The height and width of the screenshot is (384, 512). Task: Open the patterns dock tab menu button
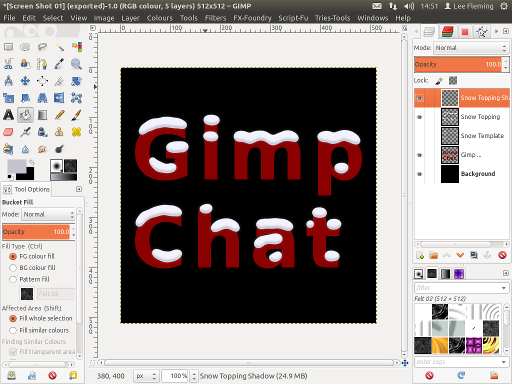(506, 273)
